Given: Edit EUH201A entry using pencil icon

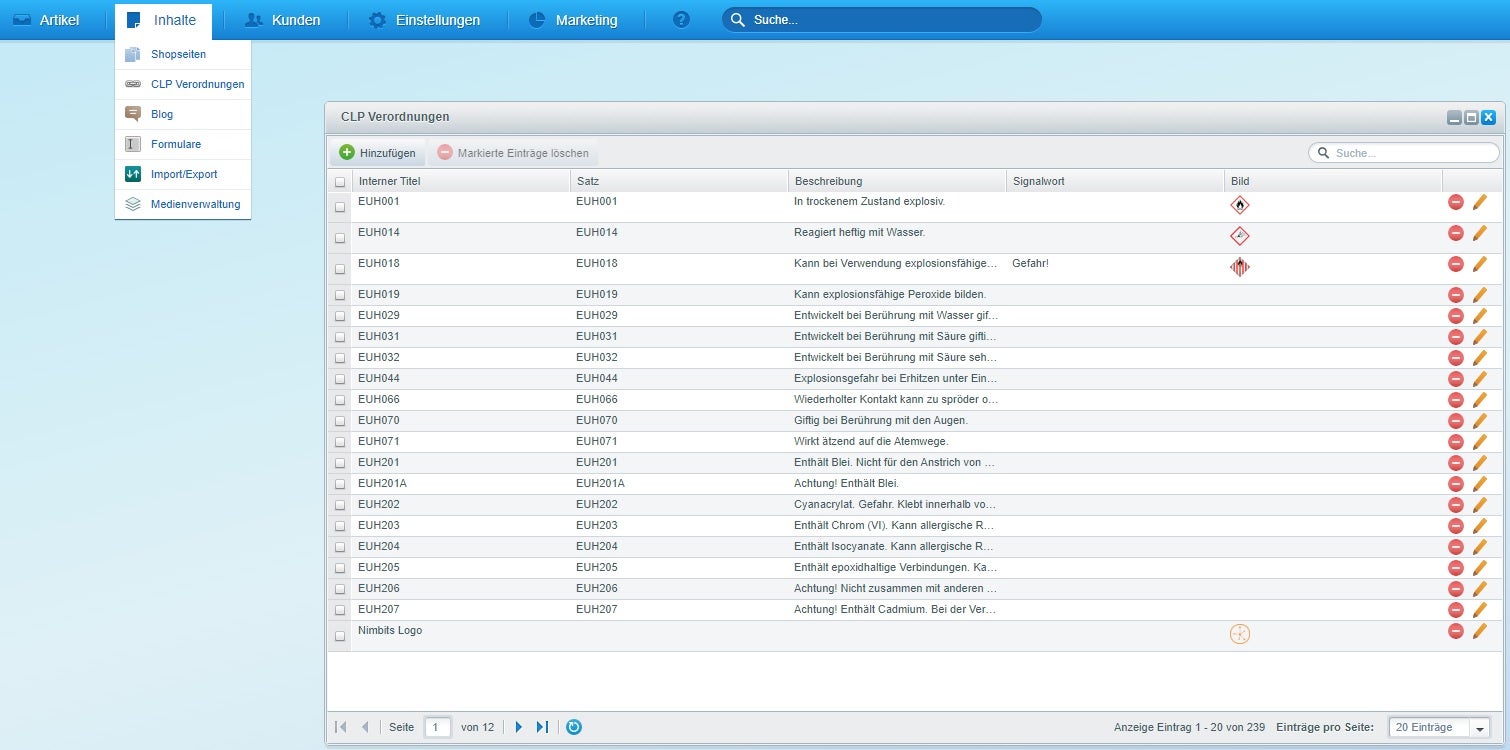Looking at the screenshot, I should [x=1480, y=484].
